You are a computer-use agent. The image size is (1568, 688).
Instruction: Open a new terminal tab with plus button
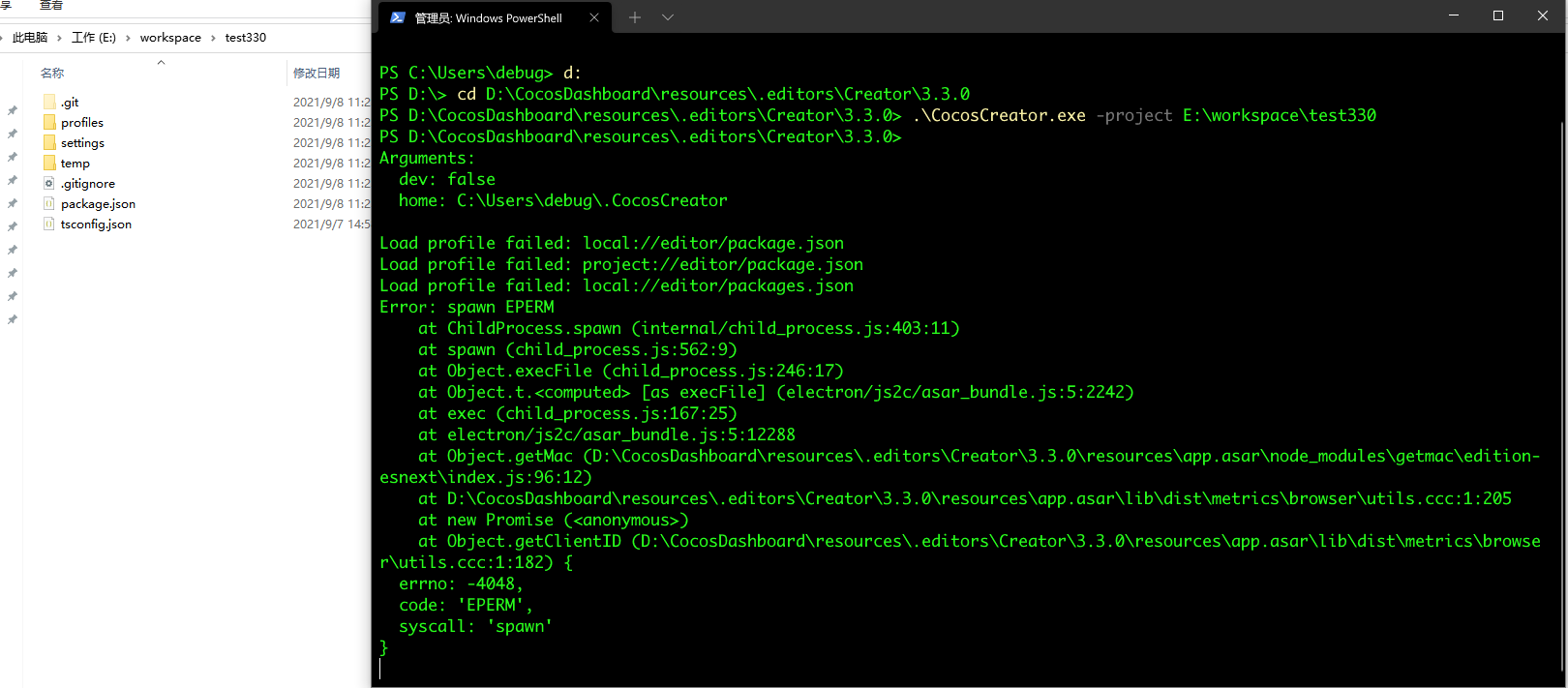click(x=635, y=17)
